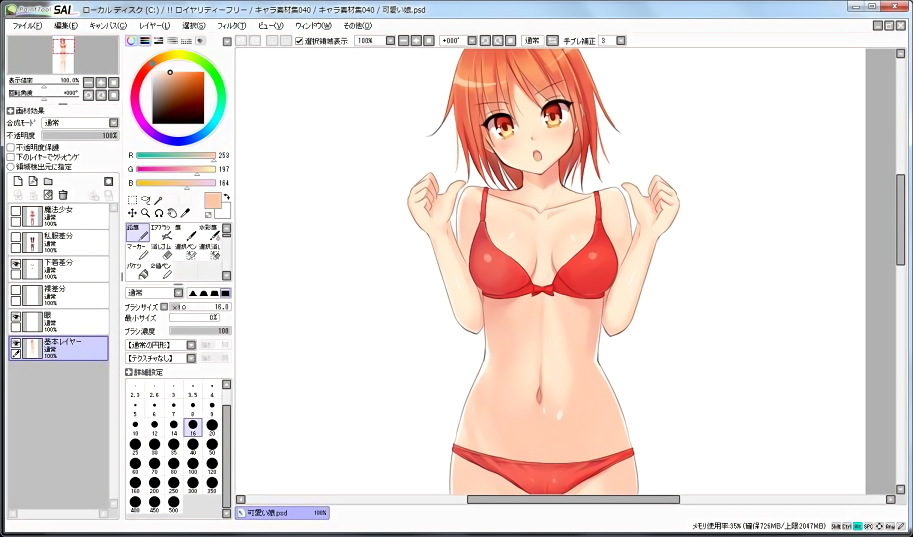Open the 合成モード blend mode dropdown

tap(113, 123)
